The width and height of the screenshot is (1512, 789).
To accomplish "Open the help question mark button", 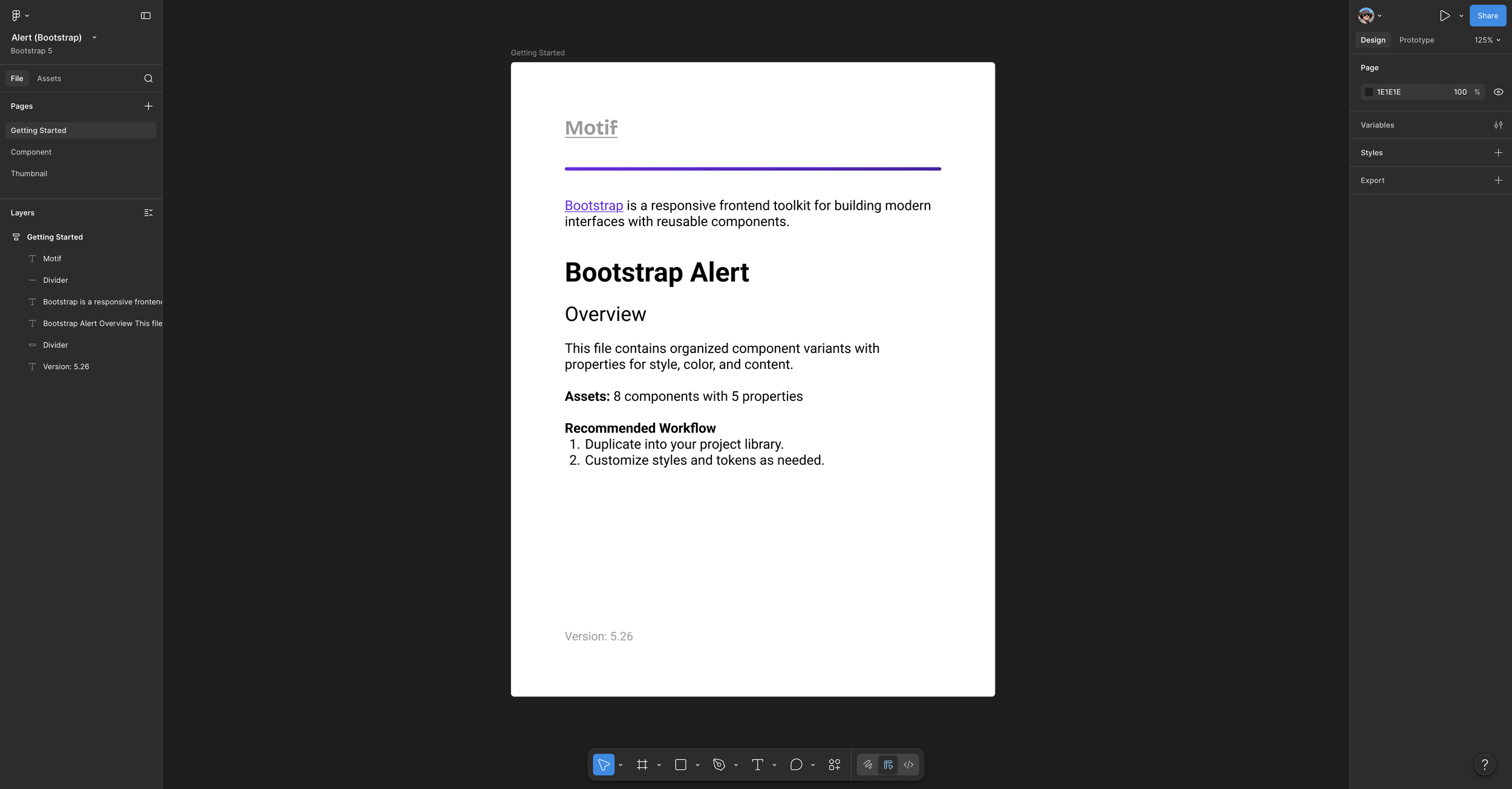I will coord(1484,765).
